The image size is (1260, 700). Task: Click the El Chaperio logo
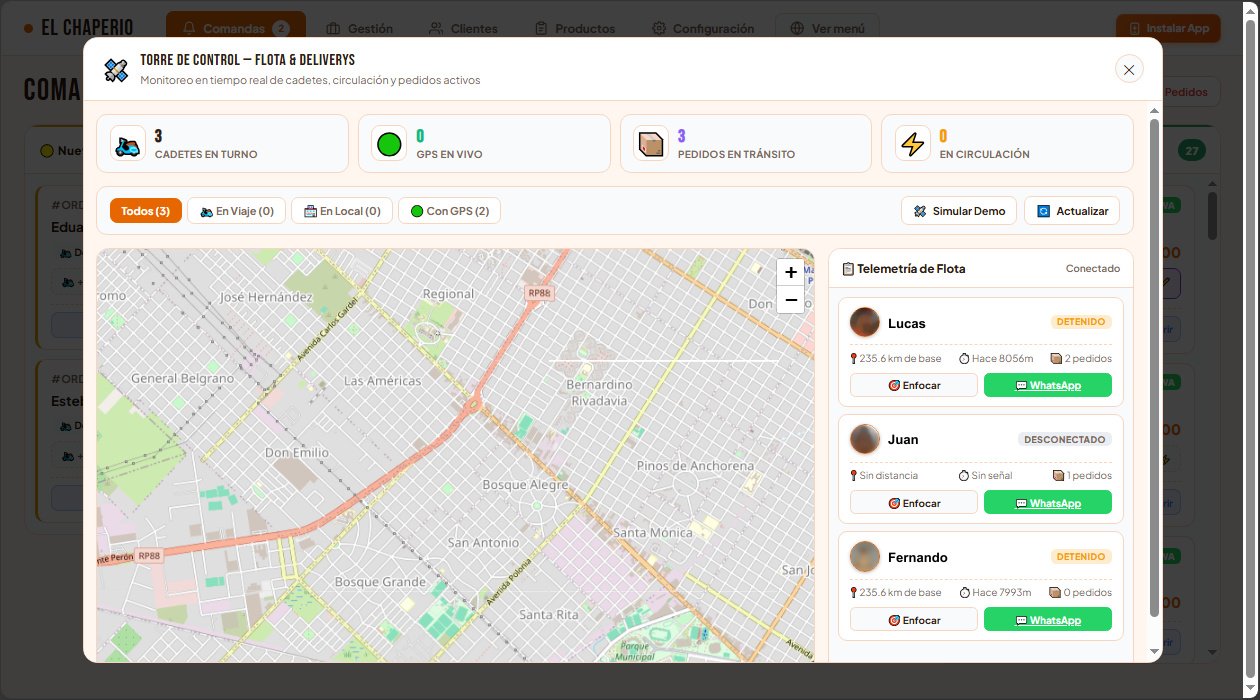click(x=78, y=28)
